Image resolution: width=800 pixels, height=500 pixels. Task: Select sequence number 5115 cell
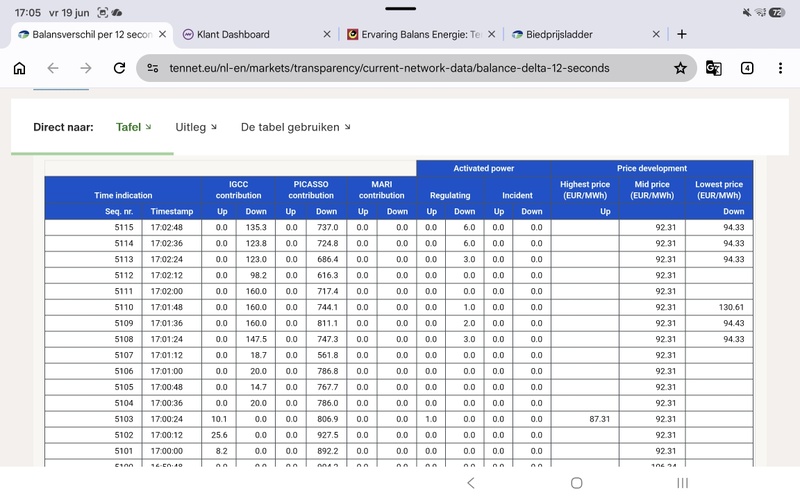click(93, 227)
